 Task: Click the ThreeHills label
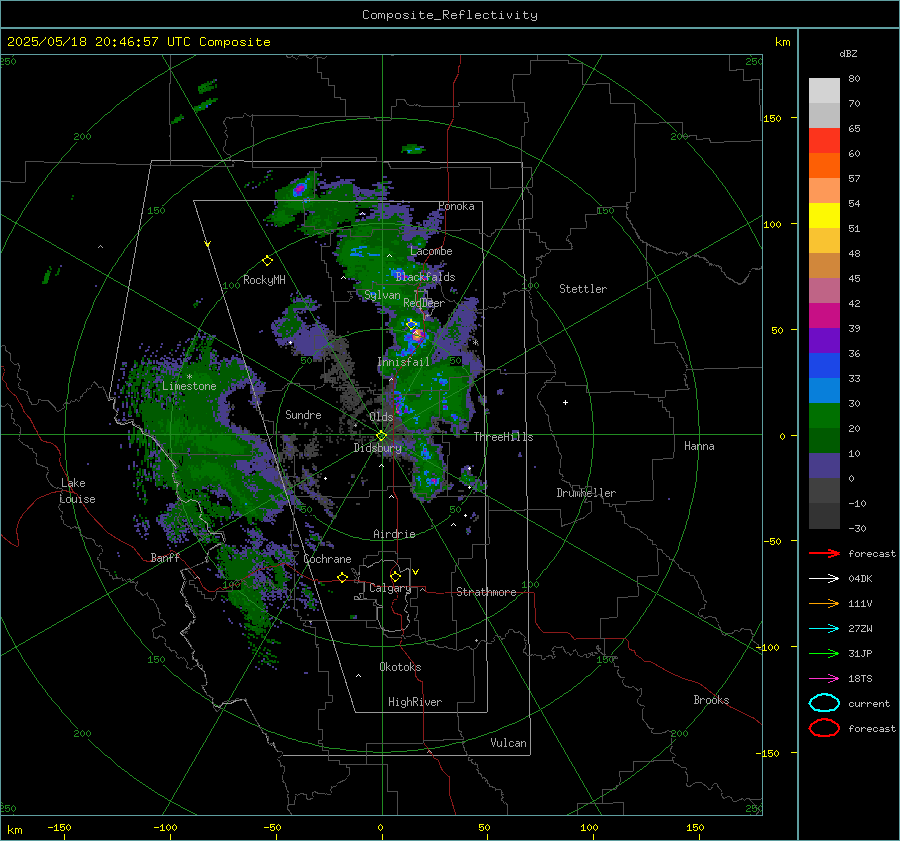point(503,437)
